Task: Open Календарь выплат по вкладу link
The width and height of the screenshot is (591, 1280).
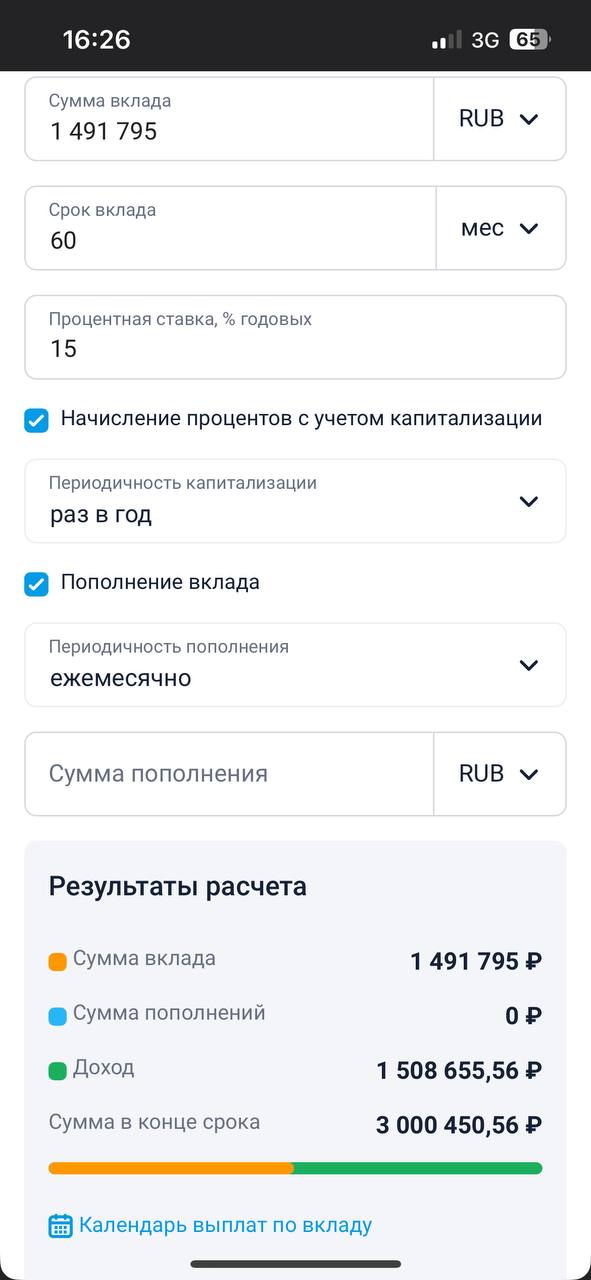Action: click(x=225, y=1225)
